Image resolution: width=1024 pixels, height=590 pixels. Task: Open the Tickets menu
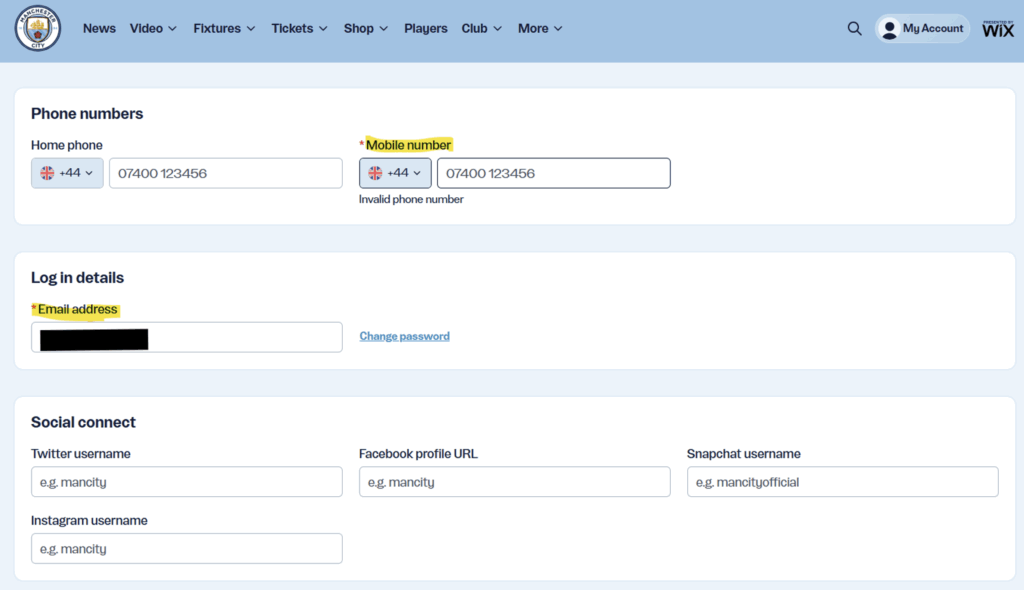coord(299,29)
